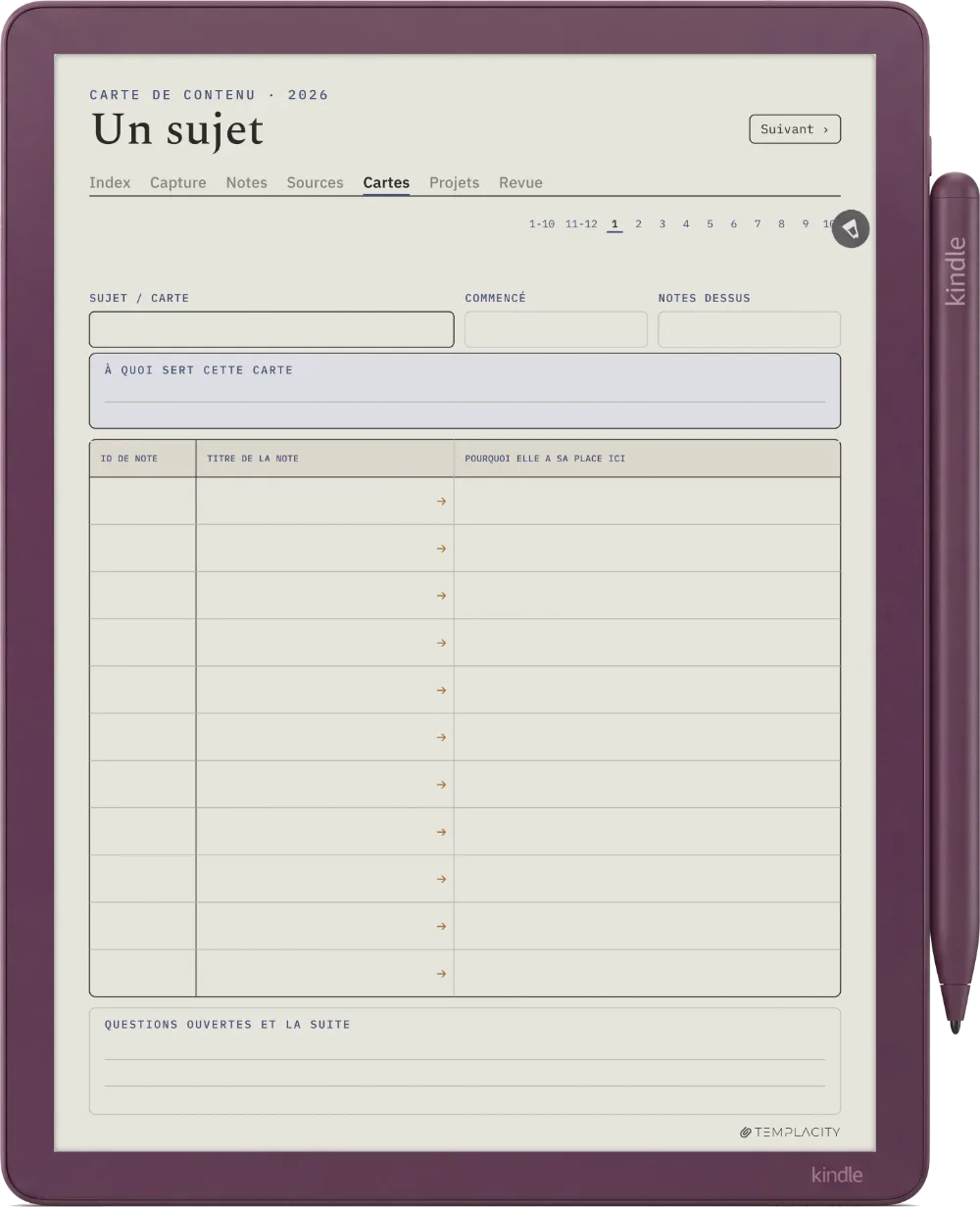Tap the Commencé input field
The image size is (980, 1207).
(x=556, y=329)
